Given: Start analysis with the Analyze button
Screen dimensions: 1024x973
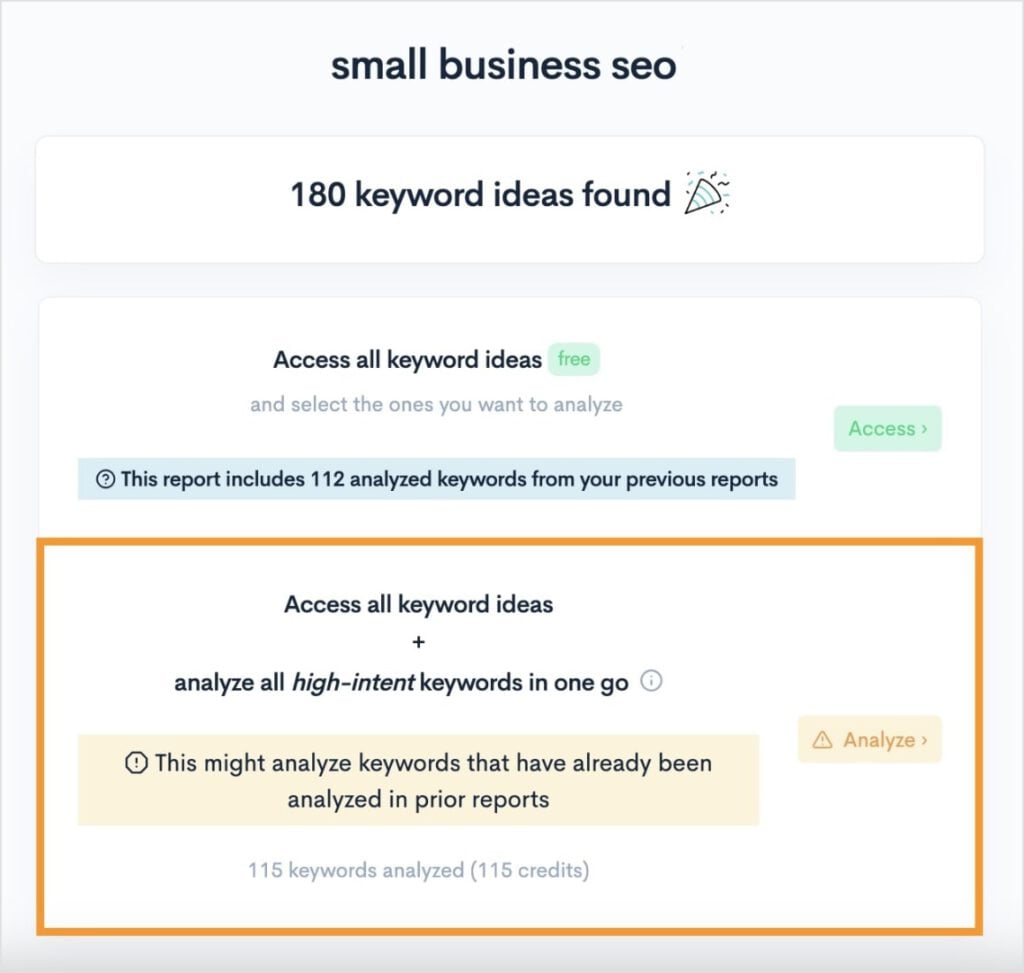Looking at the screenshot, I should click(x=869, y=740).
